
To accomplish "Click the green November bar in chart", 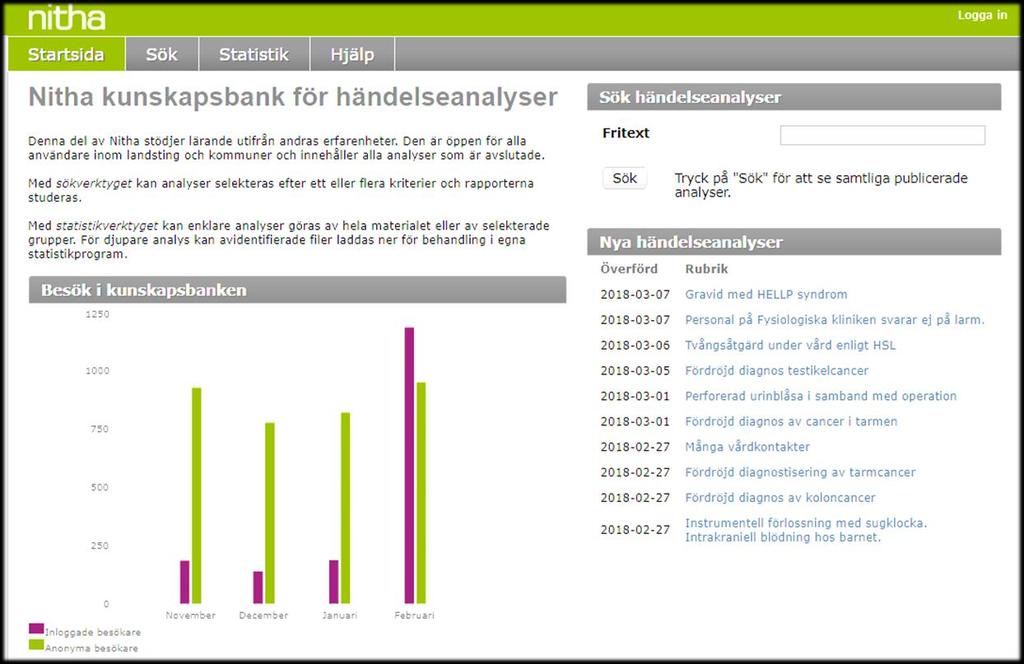I will [197, 496].
